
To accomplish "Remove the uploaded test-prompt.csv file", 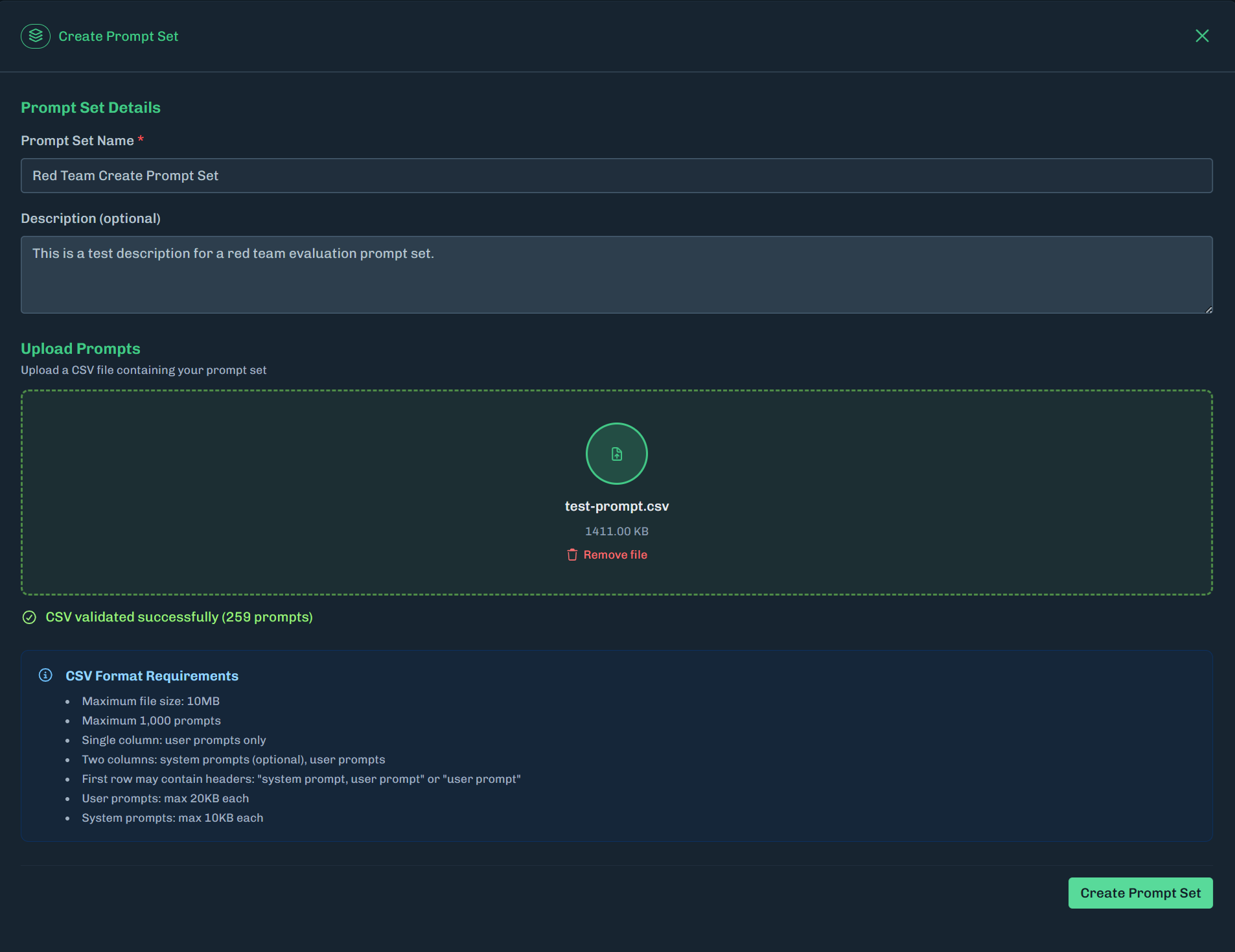I will (x=614, y=555).
